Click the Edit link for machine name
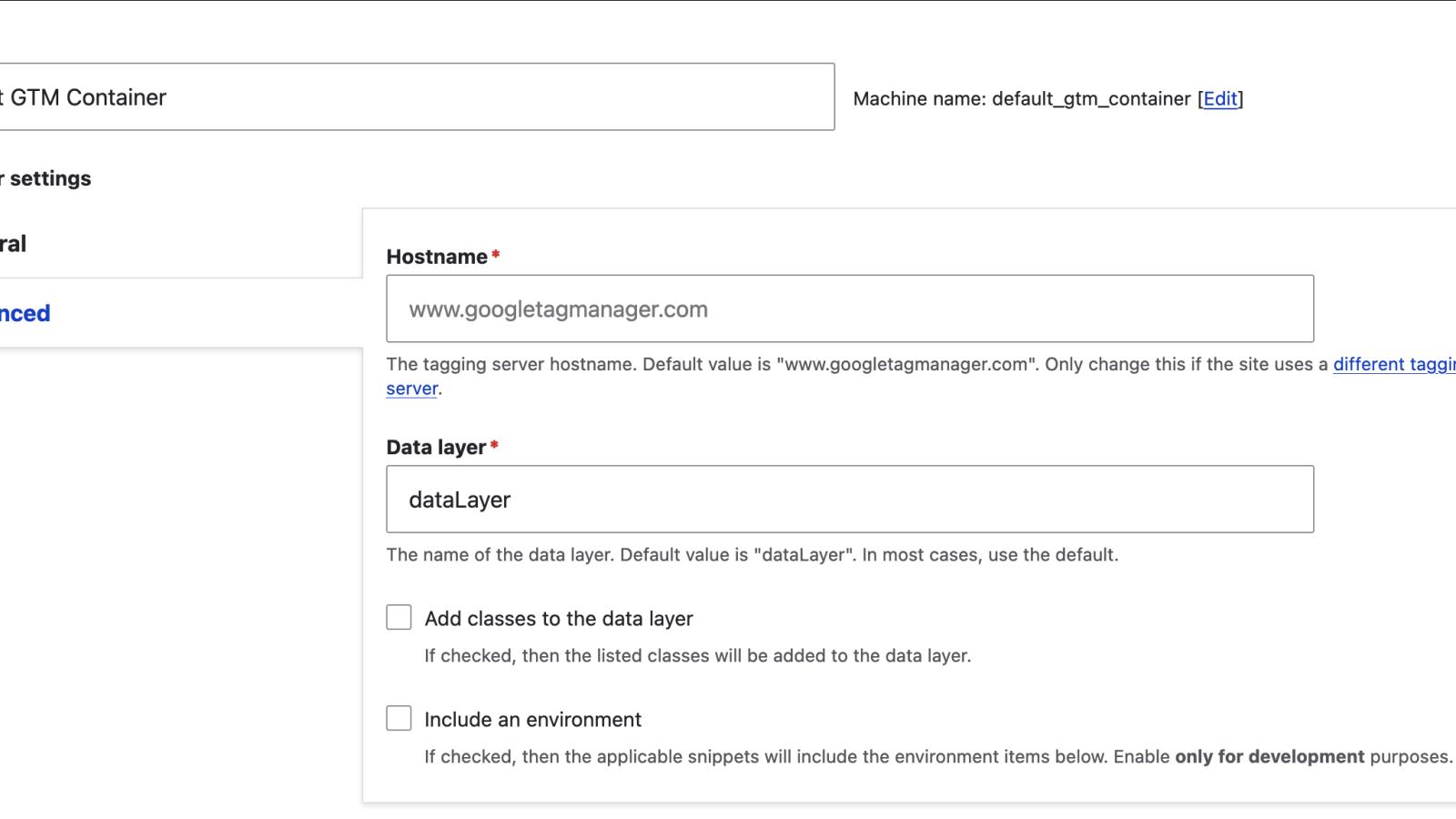The height and width of the screenshot is (819, 1456). point(1220,99)
